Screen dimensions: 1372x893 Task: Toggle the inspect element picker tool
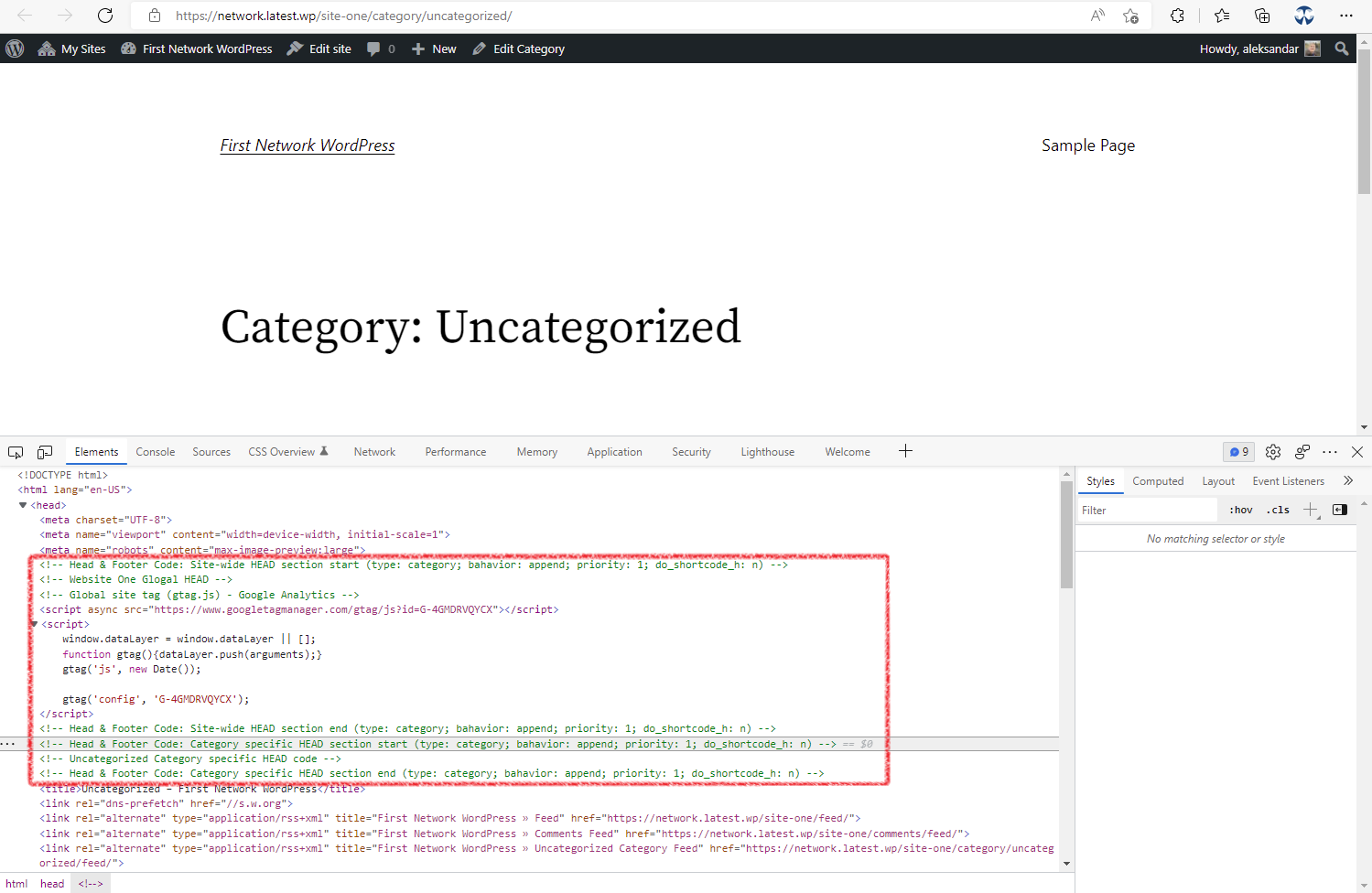coord(16,452)
